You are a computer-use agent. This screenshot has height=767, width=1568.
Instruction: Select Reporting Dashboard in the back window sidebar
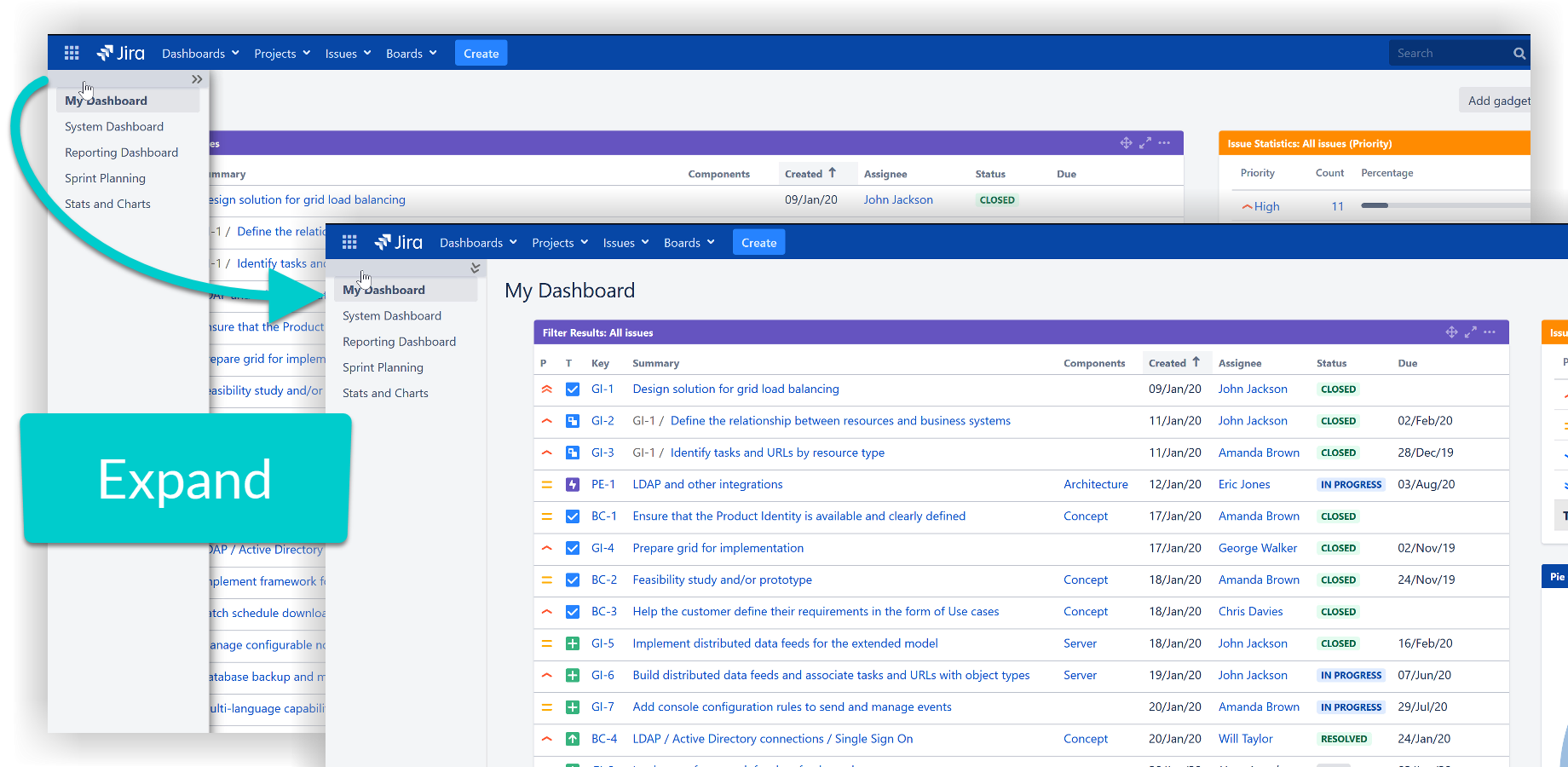[x=121, y=153]
